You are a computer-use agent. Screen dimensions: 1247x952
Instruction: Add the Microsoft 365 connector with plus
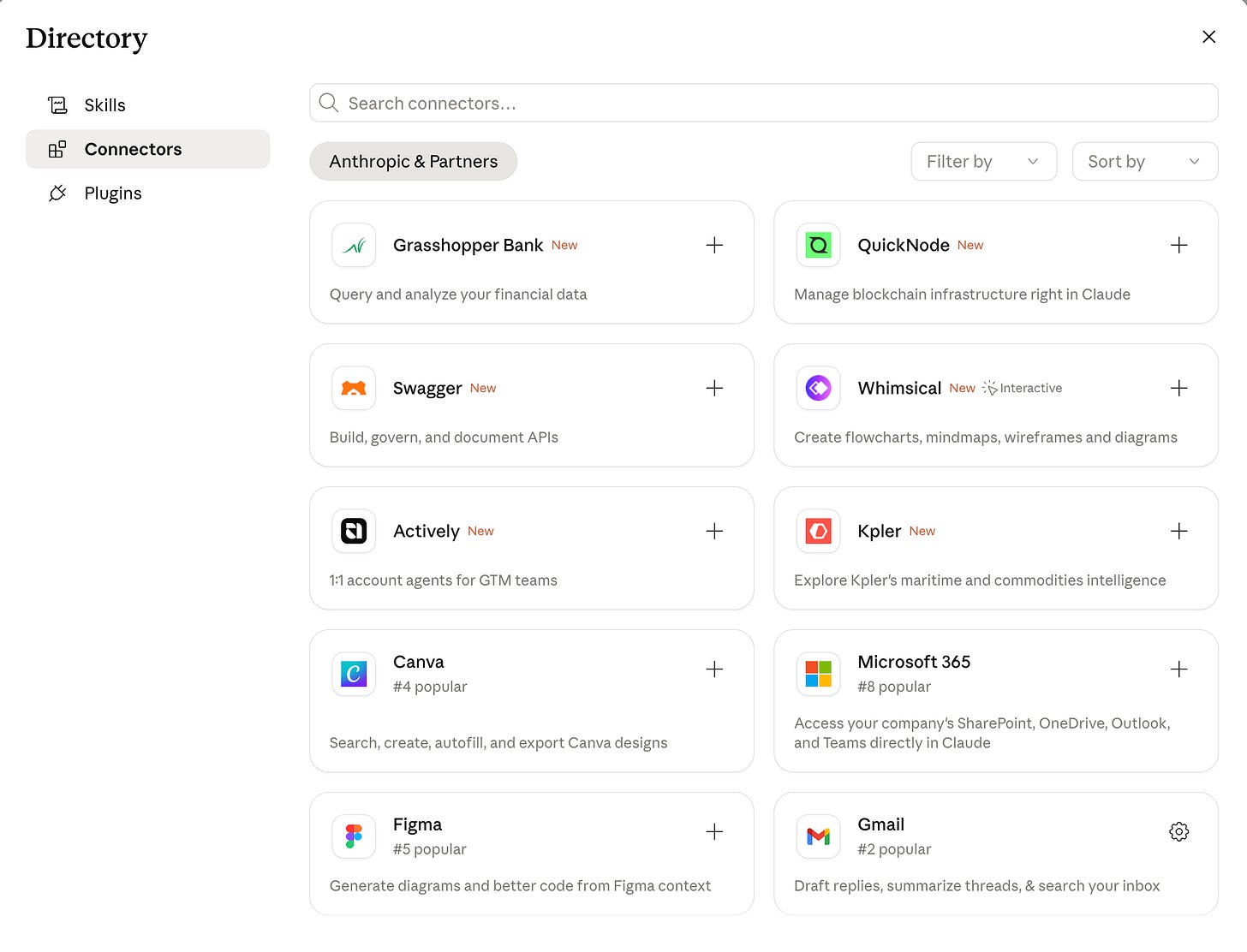click(1178, 669)
